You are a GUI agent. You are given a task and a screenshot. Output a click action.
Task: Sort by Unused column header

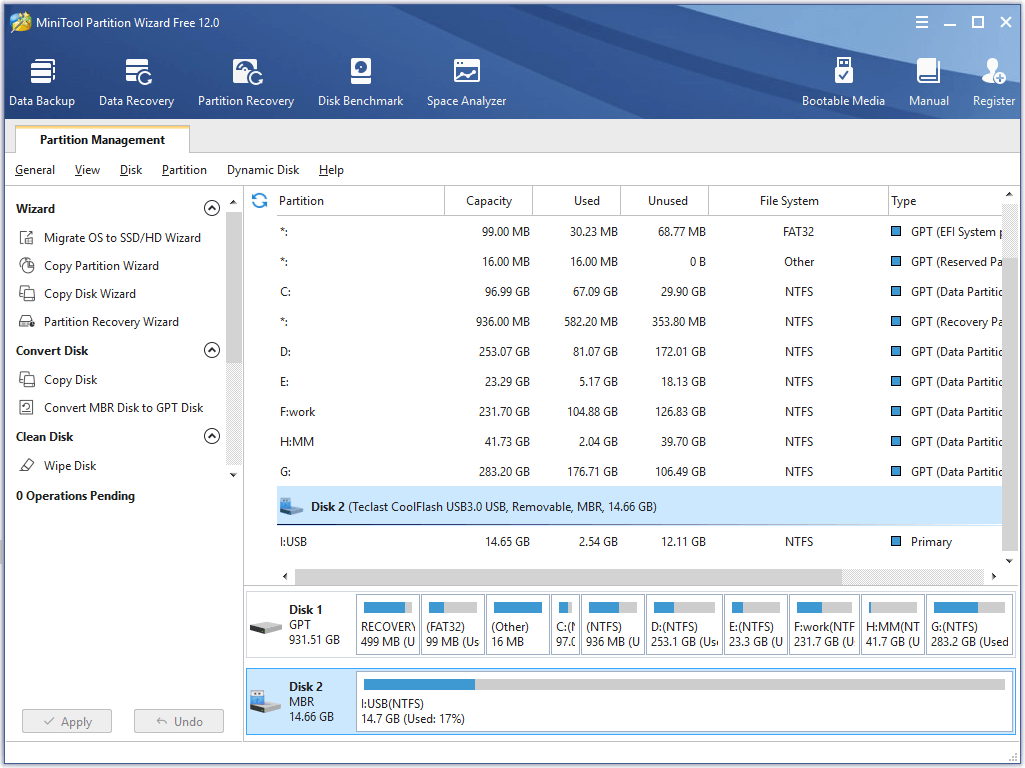[x=665, y=201]
